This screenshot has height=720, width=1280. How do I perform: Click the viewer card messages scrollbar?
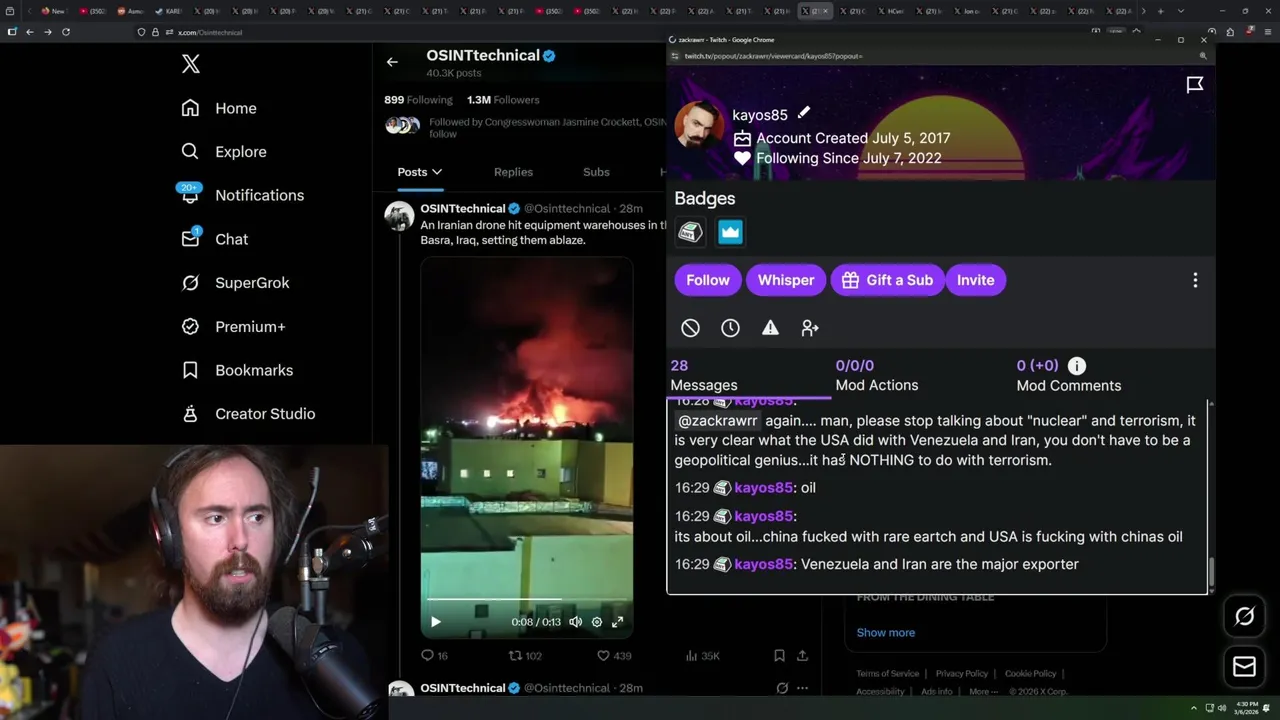coord(1211,572)
